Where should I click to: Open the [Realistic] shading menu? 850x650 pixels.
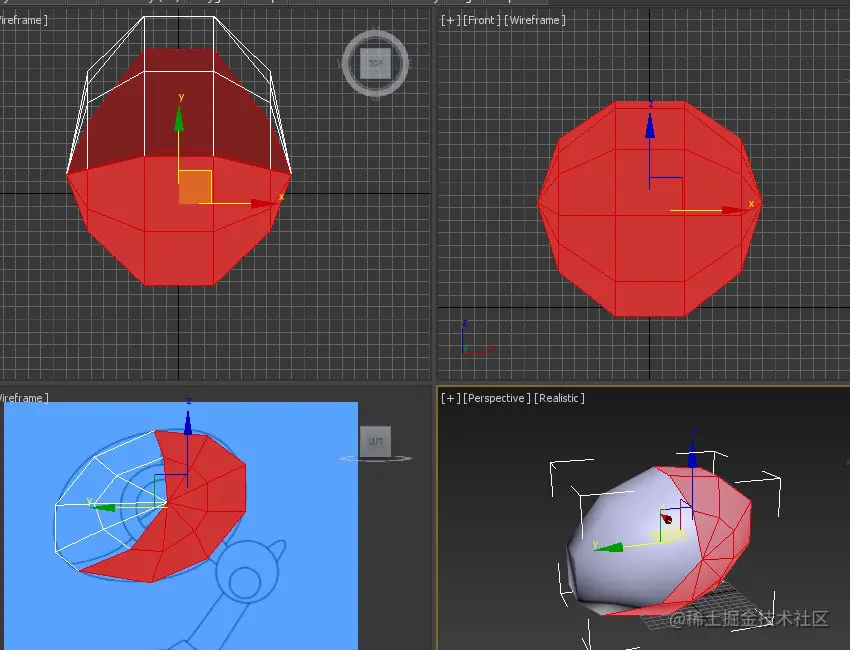coord(559,398)
